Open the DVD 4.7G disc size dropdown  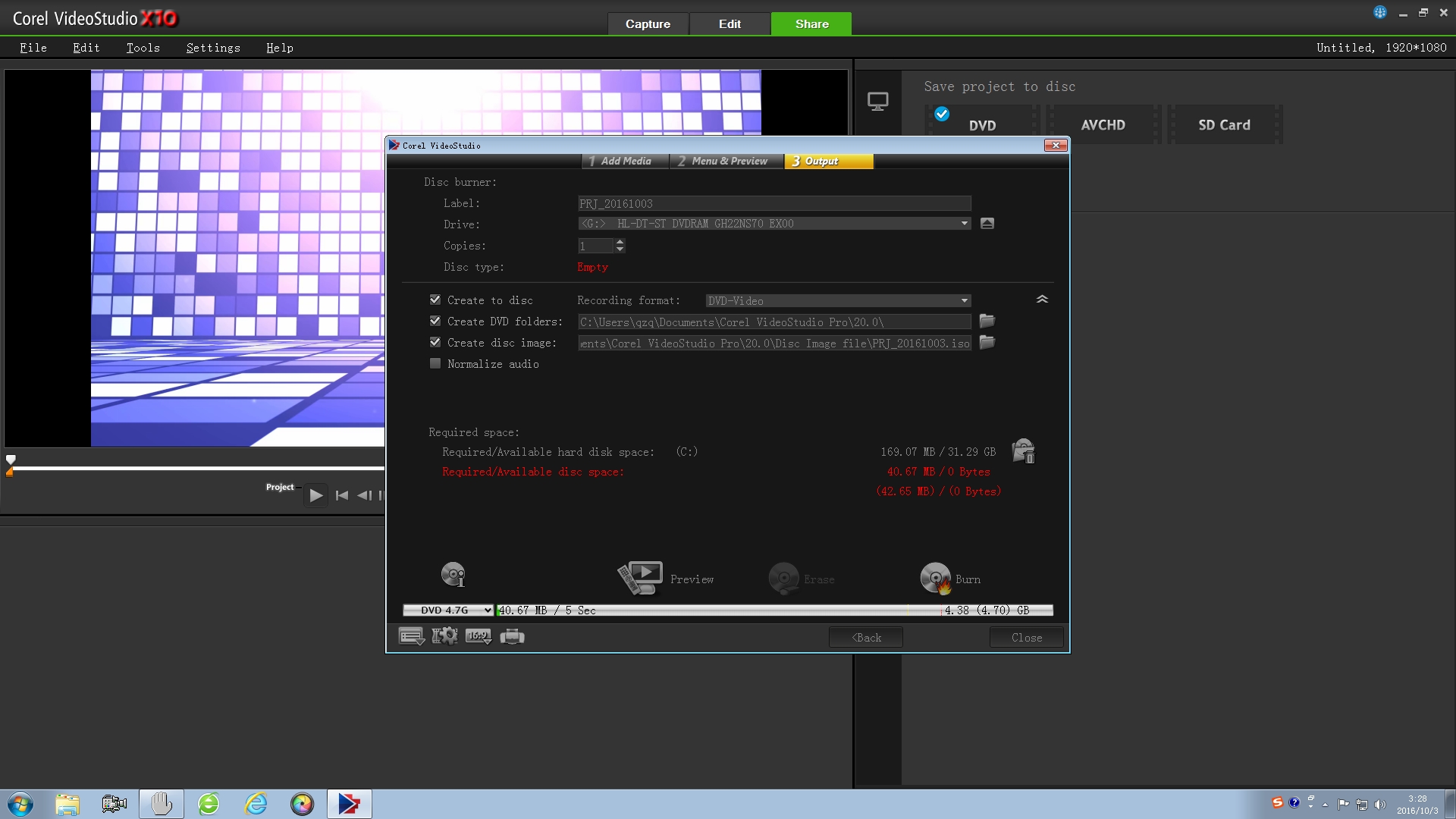[x=448, y=610]
